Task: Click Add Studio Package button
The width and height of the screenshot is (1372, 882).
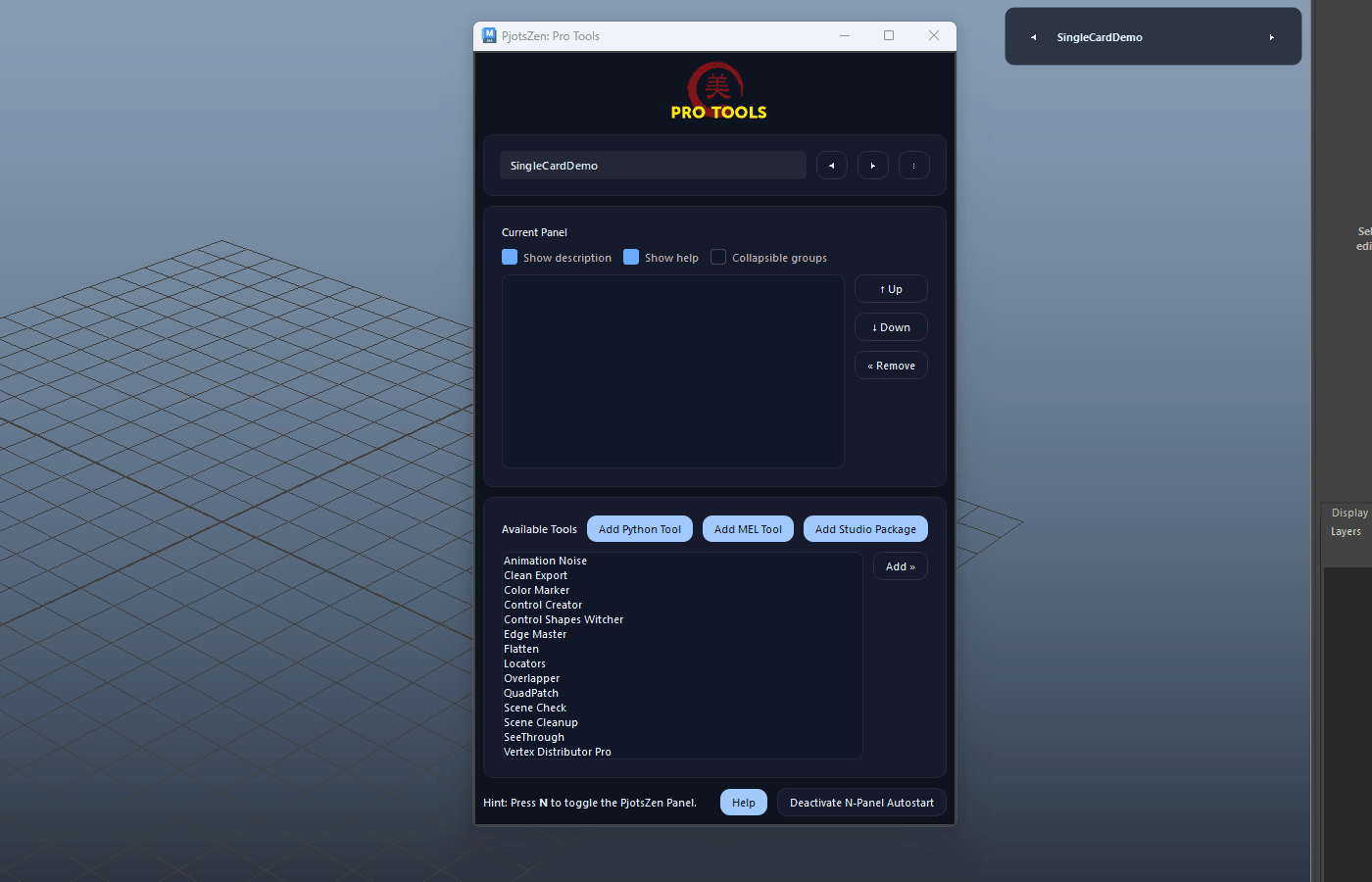Action: (x=865, y=529)
